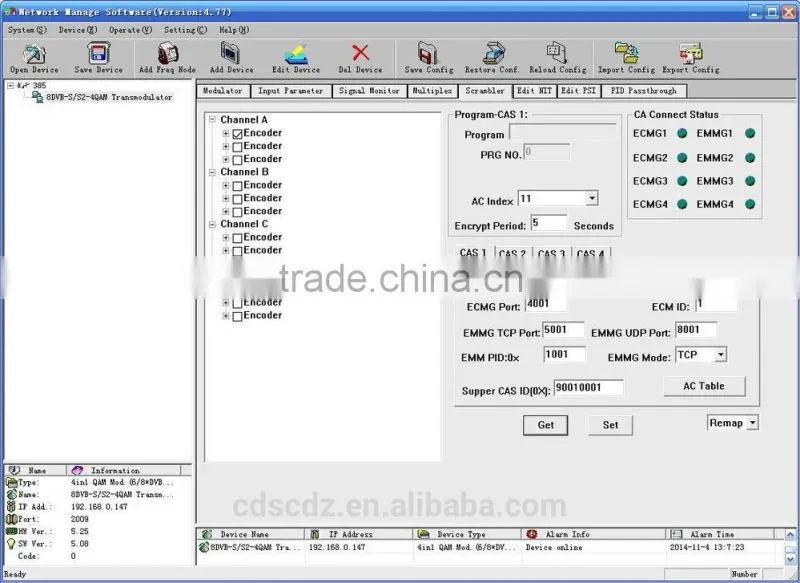Click the alarm list scrollbar up arrow
The width and height of the screenshot is (800, 583).
tap(790, 535)
